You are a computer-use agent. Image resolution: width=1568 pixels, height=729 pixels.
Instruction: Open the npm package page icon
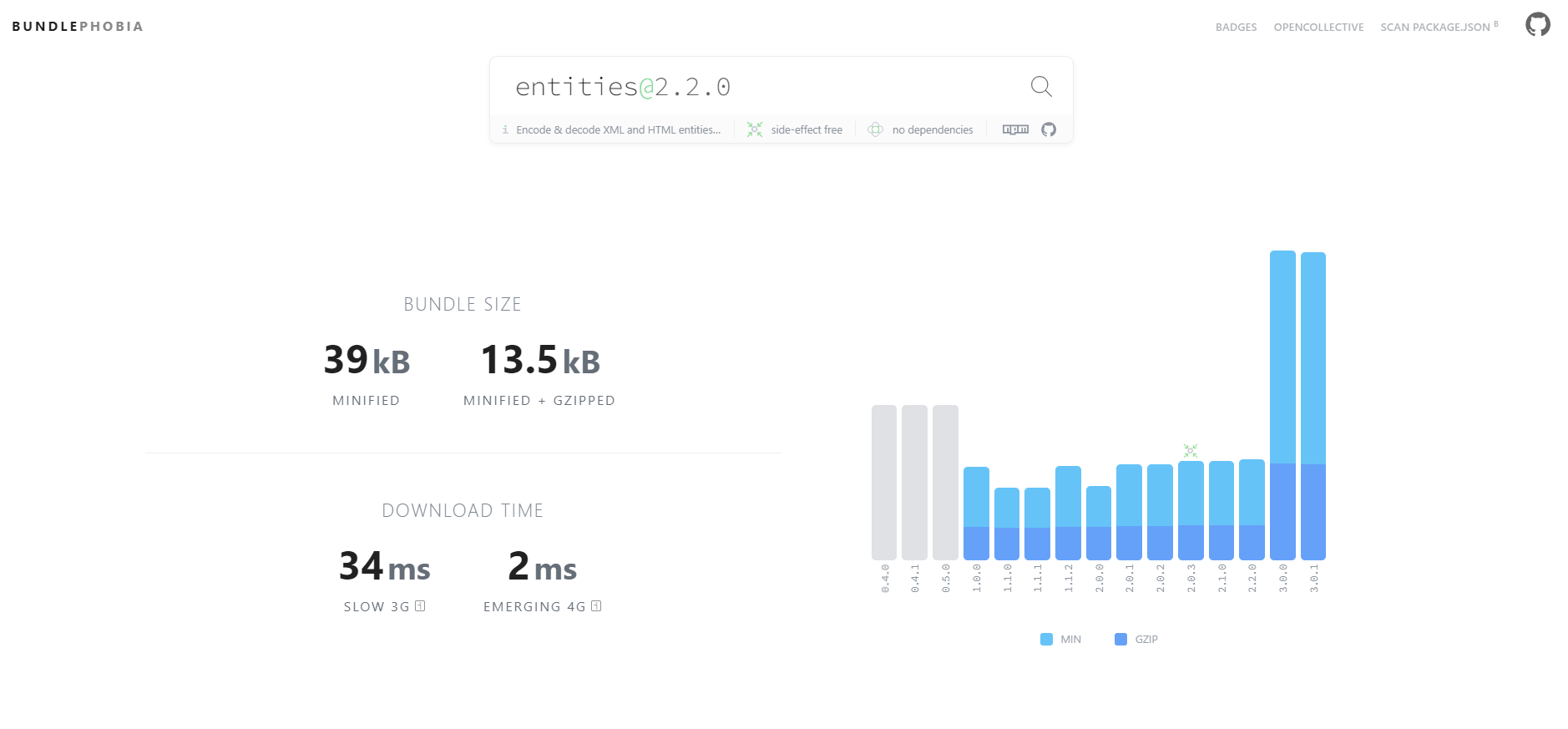1015,129
